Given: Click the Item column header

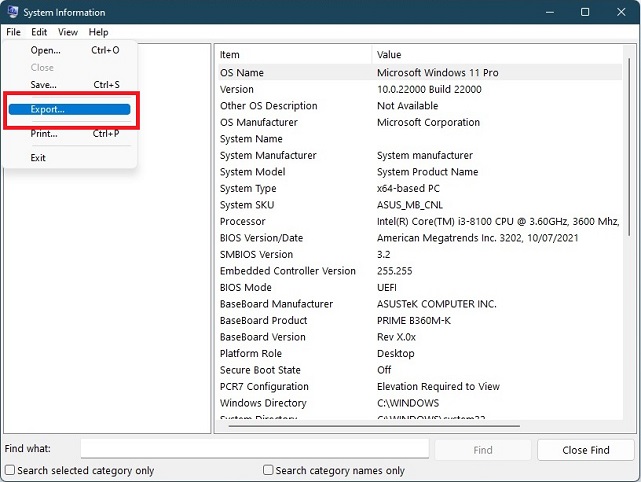Looking at the screenshot, I should tap(294, 55).
